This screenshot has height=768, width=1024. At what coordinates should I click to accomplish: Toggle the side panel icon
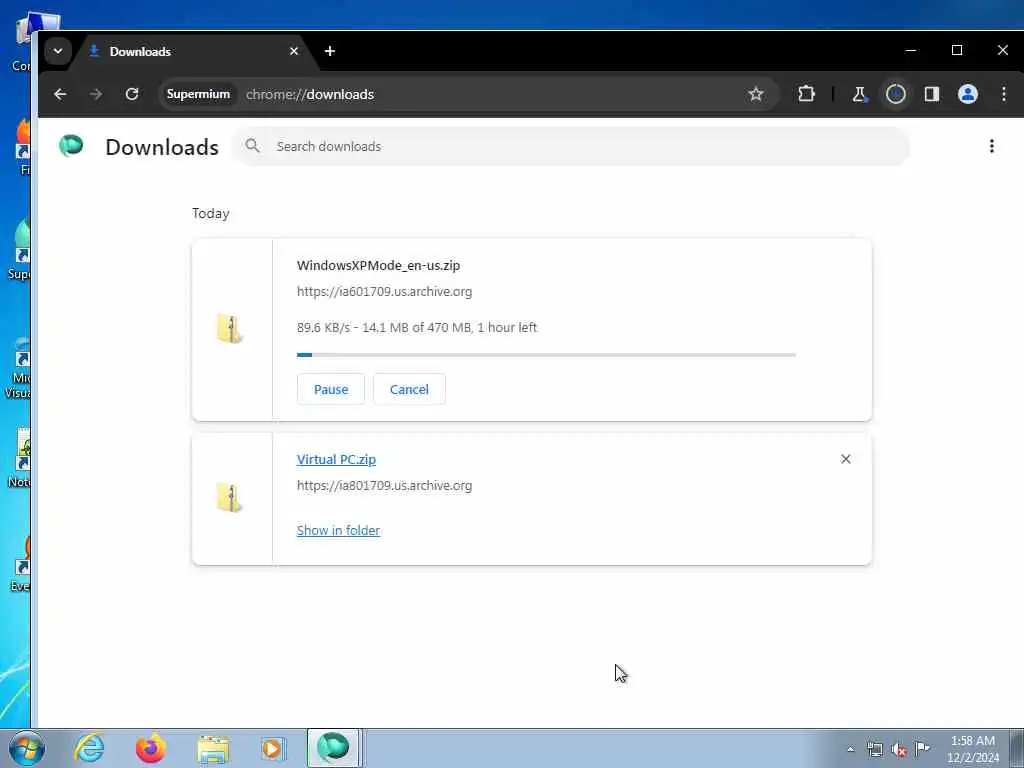932,94
